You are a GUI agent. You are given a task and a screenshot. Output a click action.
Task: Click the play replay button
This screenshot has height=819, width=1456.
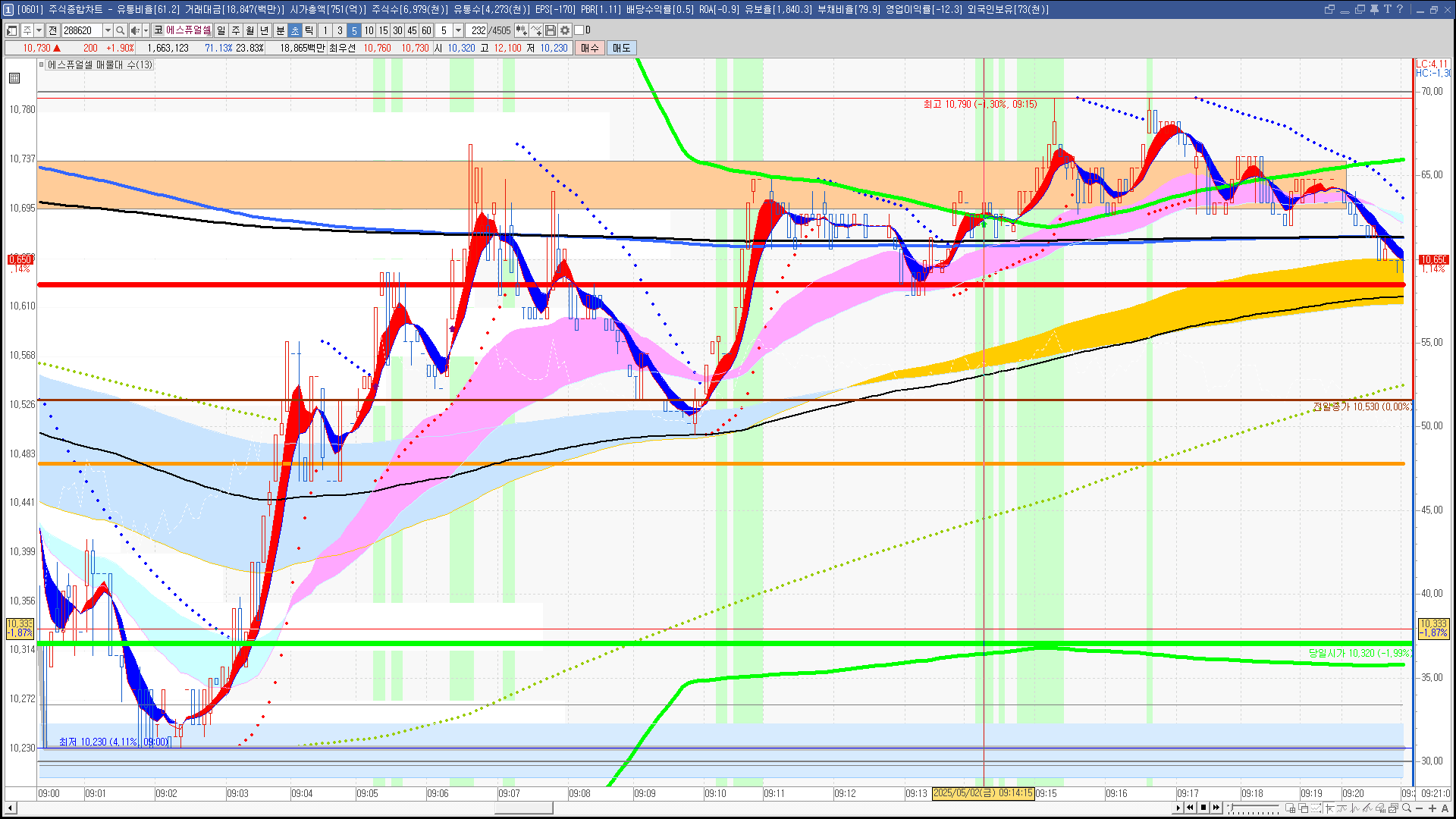1178,808
